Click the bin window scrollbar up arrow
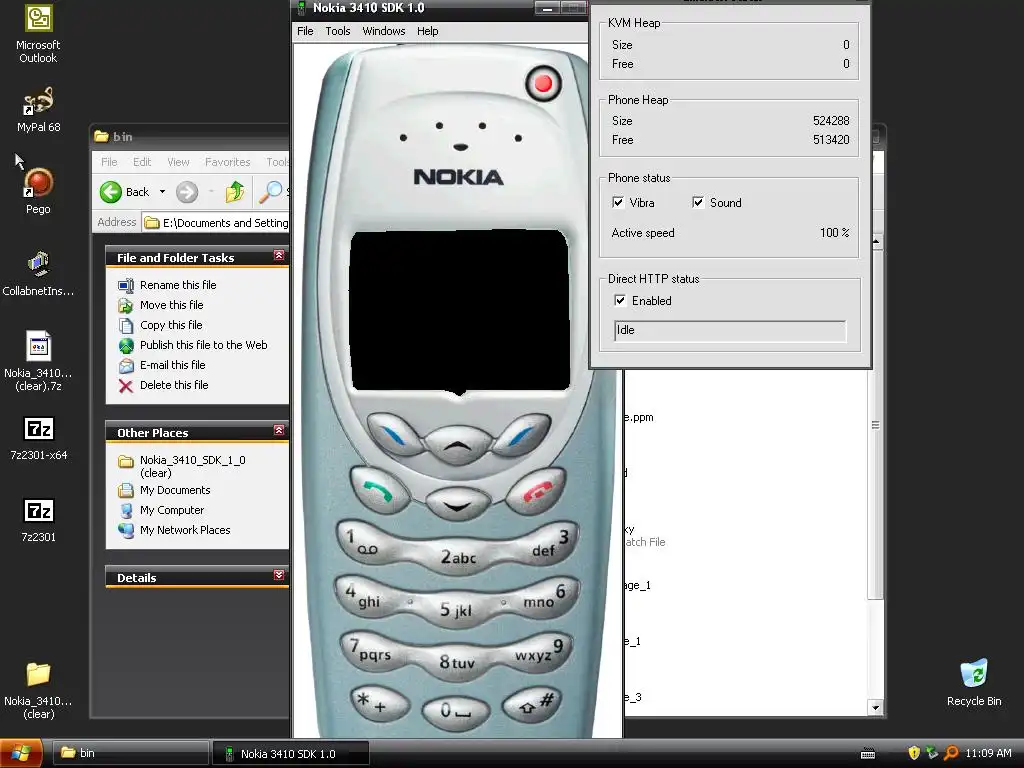 tap(876, 242)
